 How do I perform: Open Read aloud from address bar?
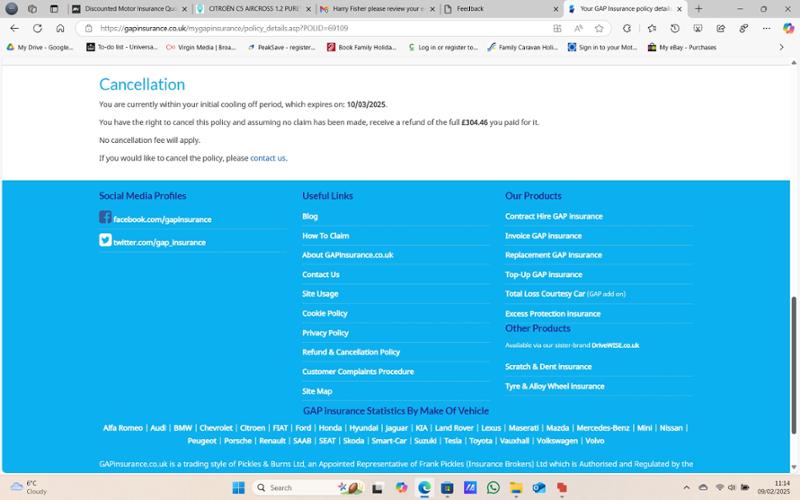point(578,29)
